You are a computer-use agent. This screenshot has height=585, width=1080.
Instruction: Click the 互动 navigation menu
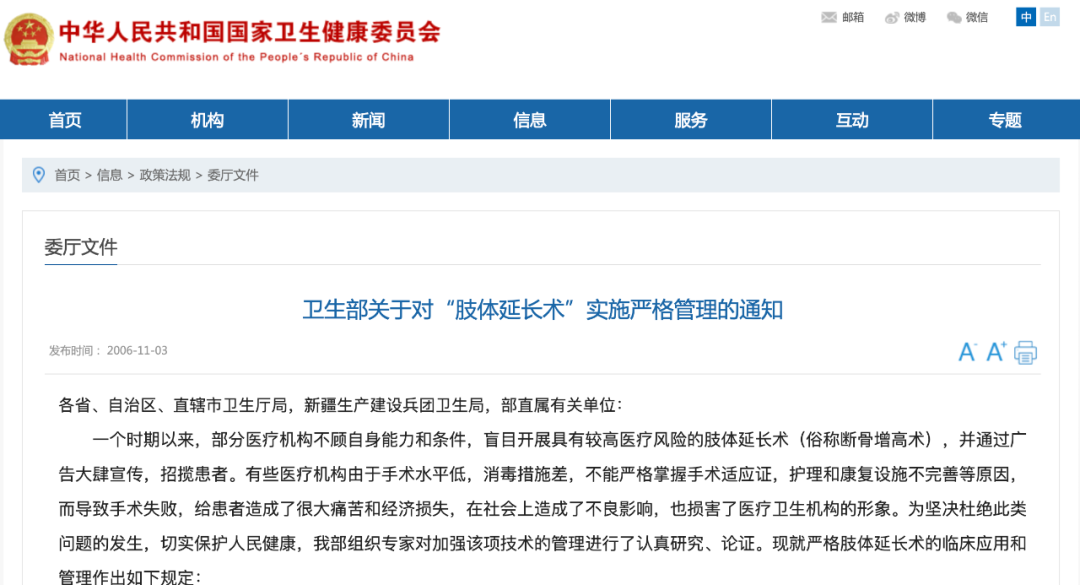pyautogui.click(x=852, y=120)
